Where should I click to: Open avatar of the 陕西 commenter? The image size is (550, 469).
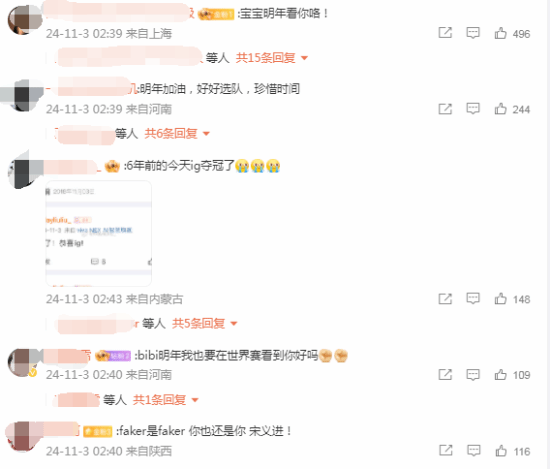pos(24,436)
